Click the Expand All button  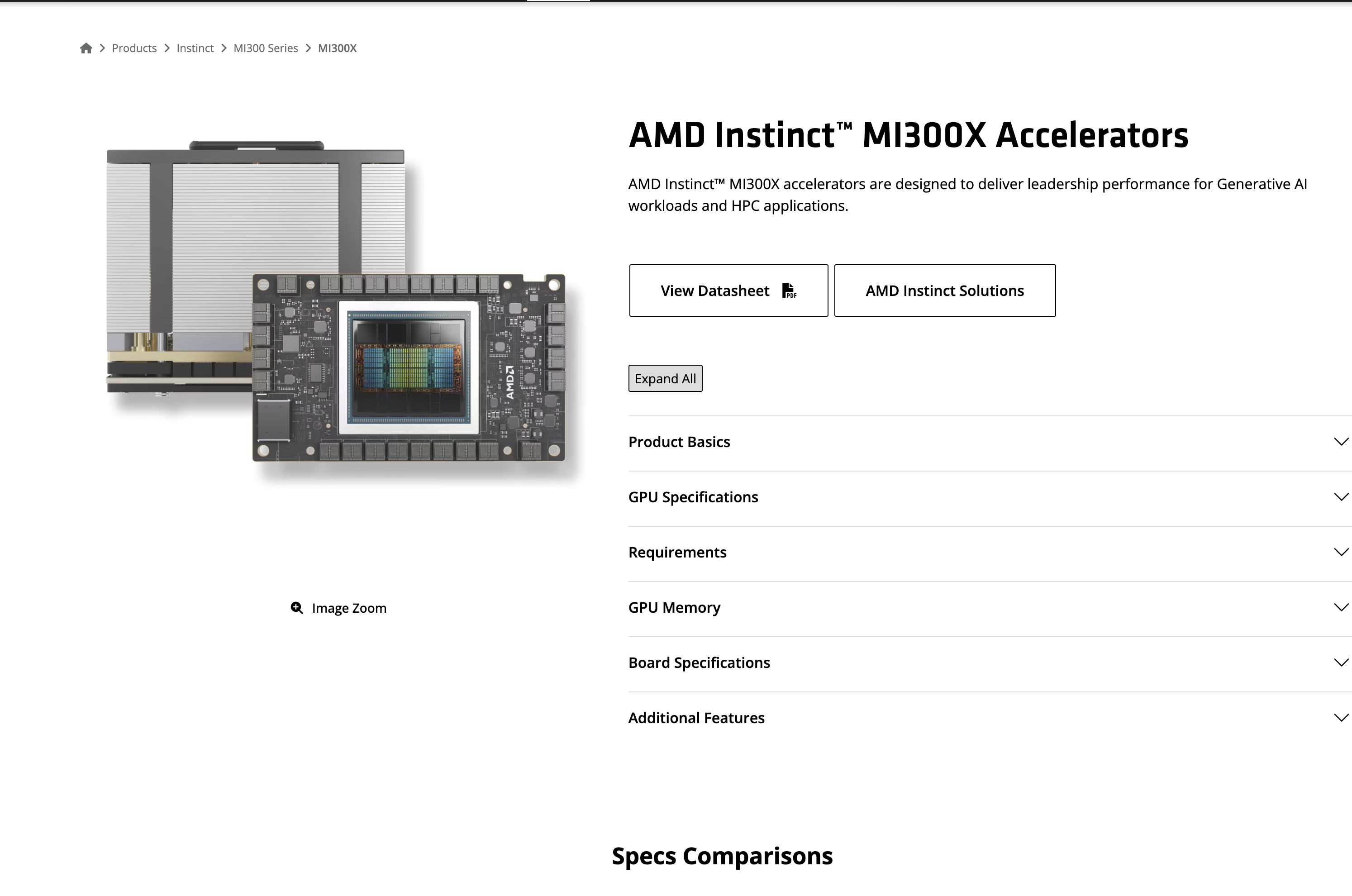666,378
